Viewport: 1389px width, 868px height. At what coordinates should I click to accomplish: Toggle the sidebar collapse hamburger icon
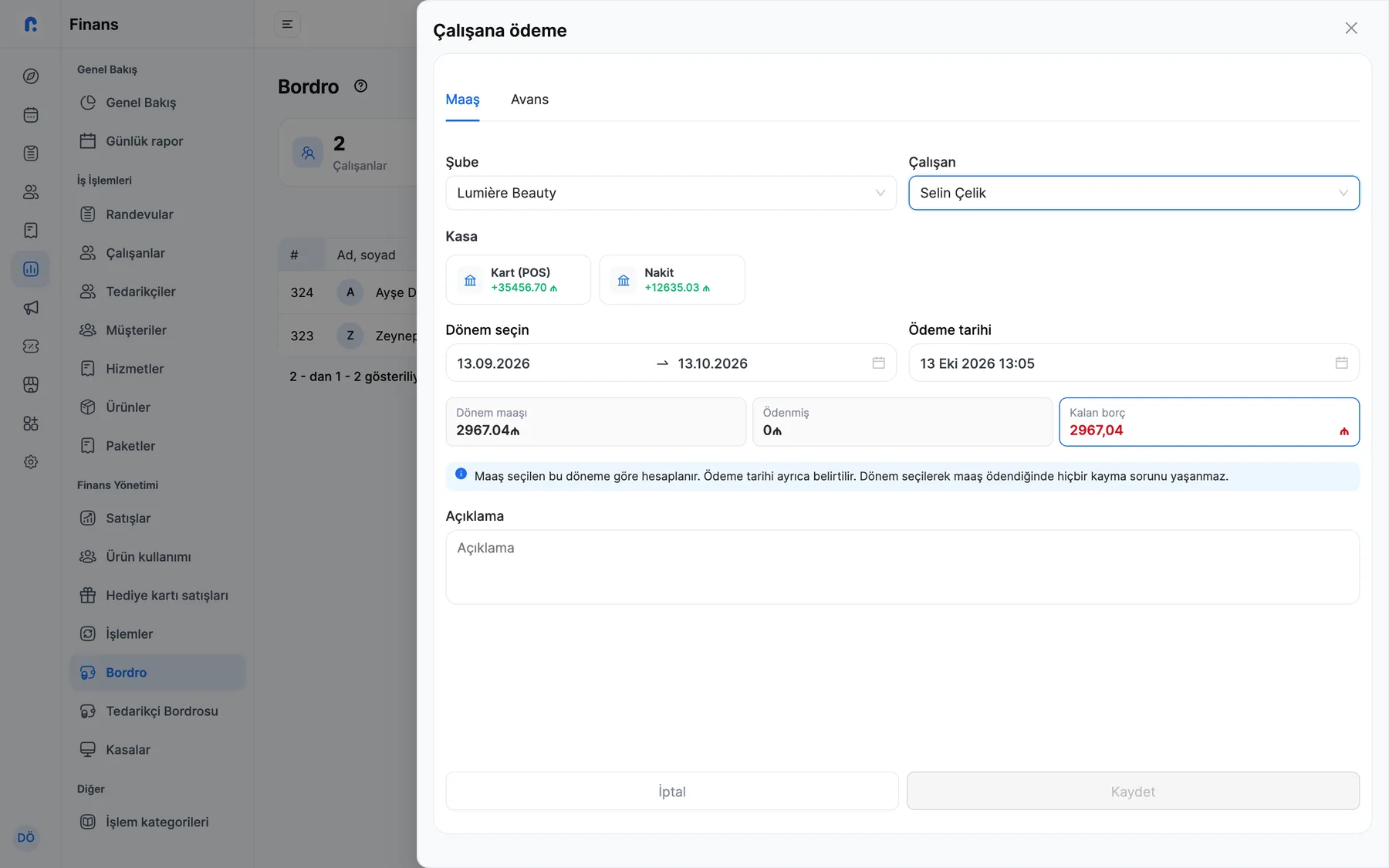[287, 25]
